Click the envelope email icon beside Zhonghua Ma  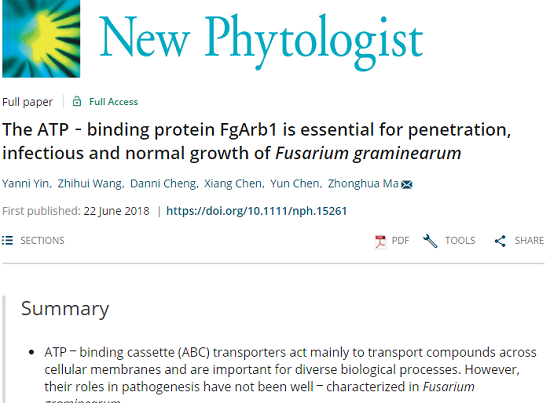[x=407, y=184]
